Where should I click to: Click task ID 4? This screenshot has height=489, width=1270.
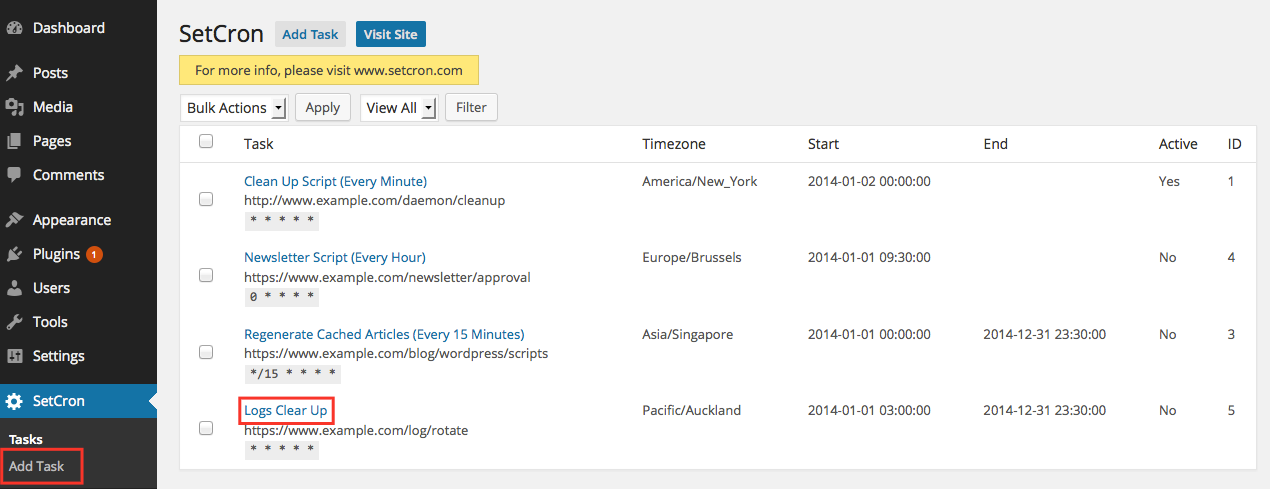[x=1231, y=257]
